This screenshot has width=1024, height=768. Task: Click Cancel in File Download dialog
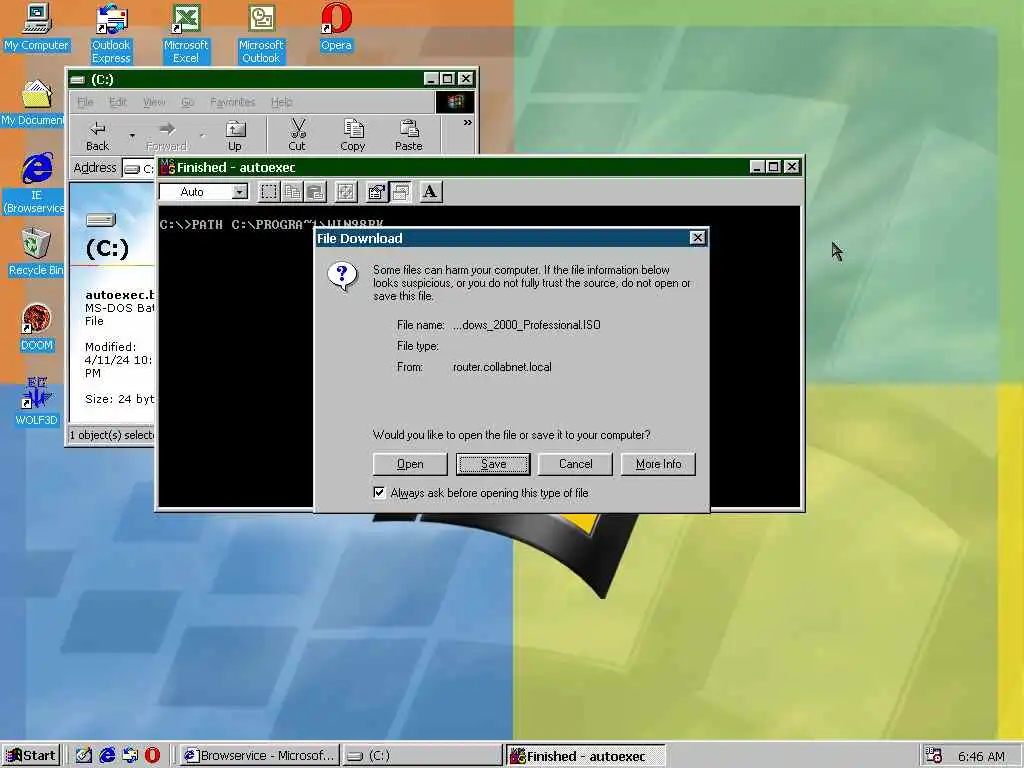(575, 464)
